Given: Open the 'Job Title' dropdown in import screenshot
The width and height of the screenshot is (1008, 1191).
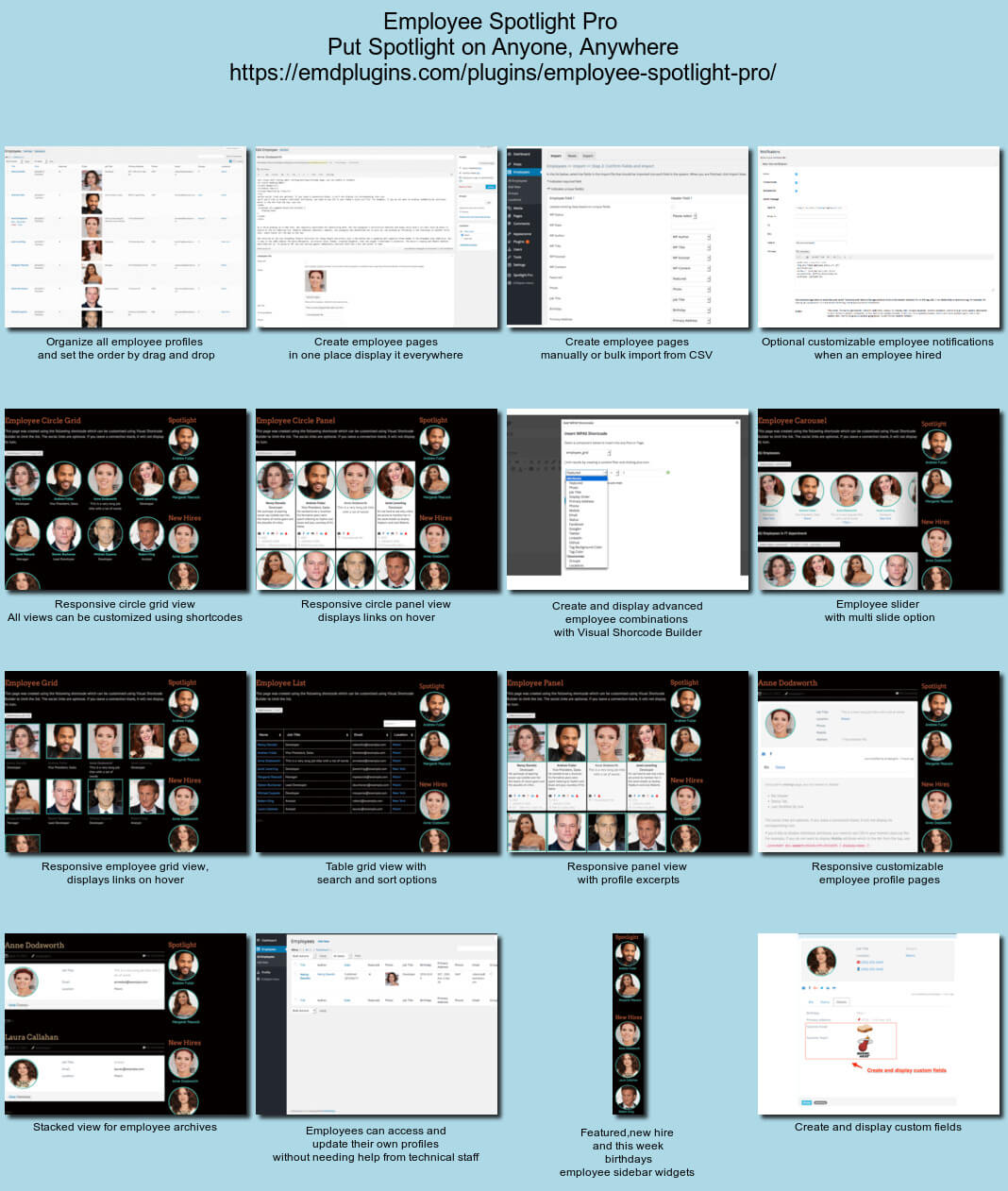Looking at the screenshot, I should 691,300.
